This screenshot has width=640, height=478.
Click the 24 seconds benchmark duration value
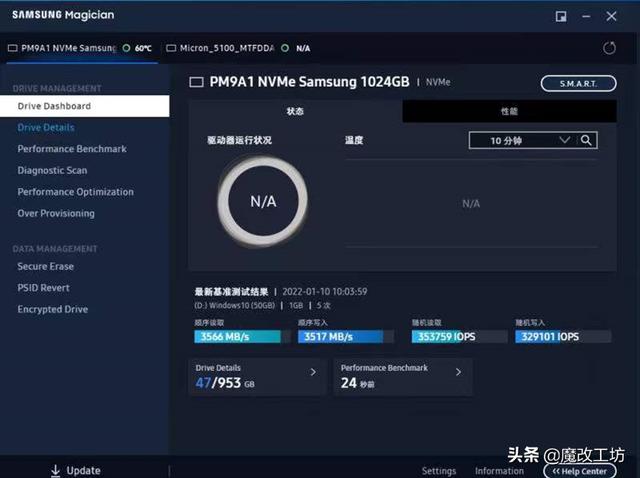[358, 383]
